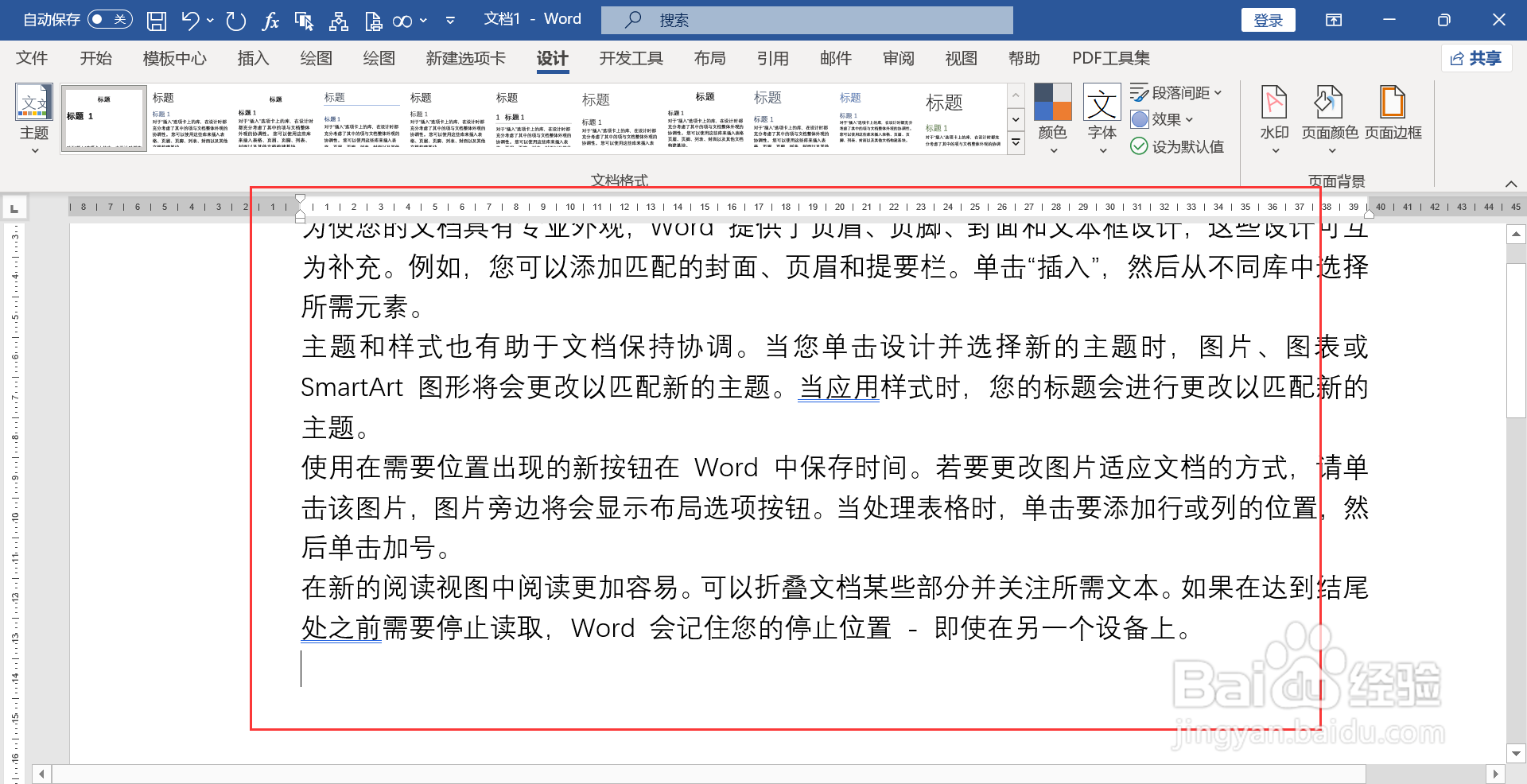Select the first style set thumbnail
This screenshot has height=784, width=1527.
click(x=104, y=118)
